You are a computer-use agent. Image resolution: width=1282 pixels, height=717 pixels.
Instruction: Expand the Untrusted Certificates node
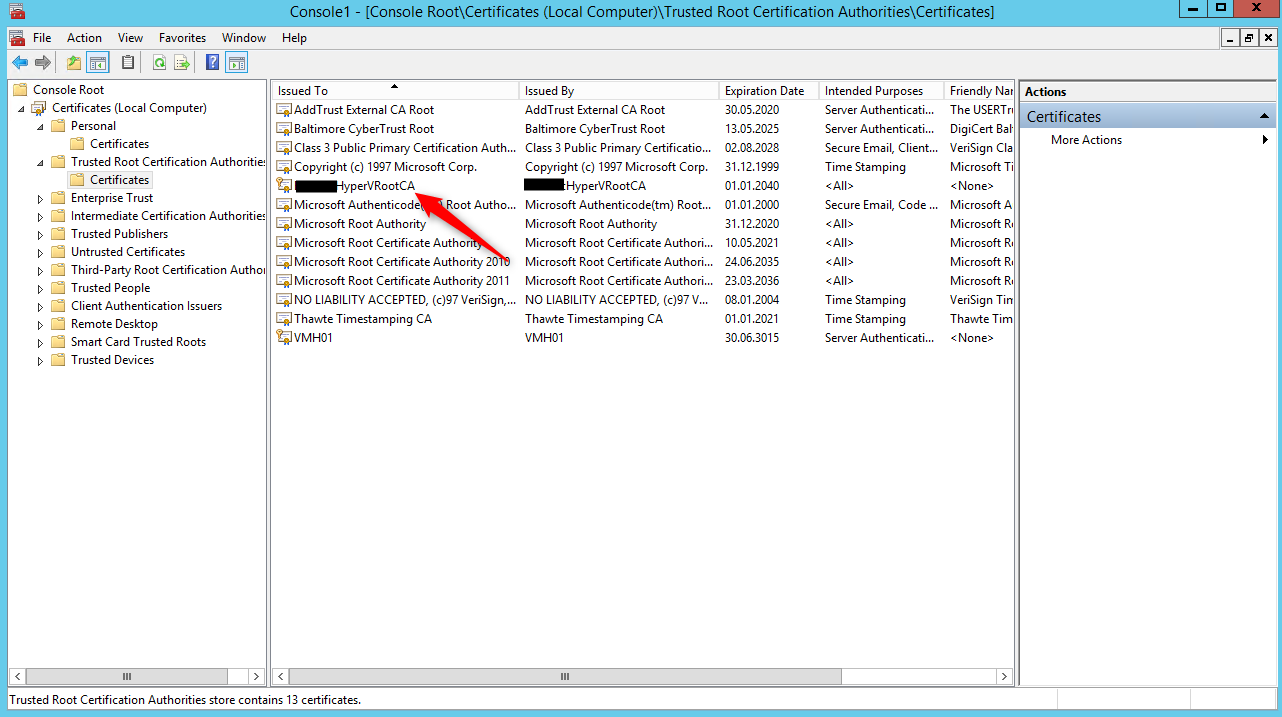(41, 252)
